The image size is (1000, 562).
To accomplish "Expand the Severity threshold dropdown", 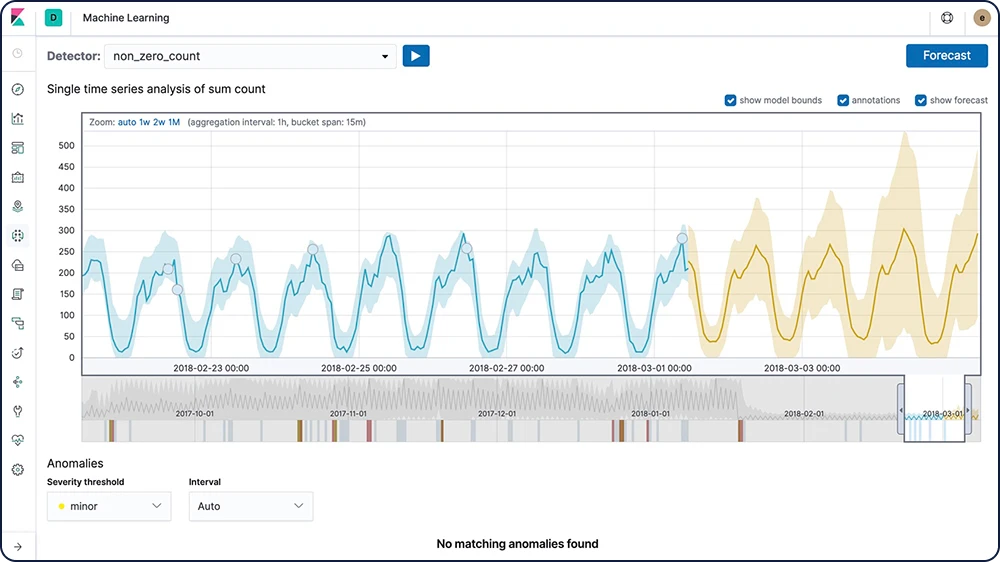I will tap(109, 506).
